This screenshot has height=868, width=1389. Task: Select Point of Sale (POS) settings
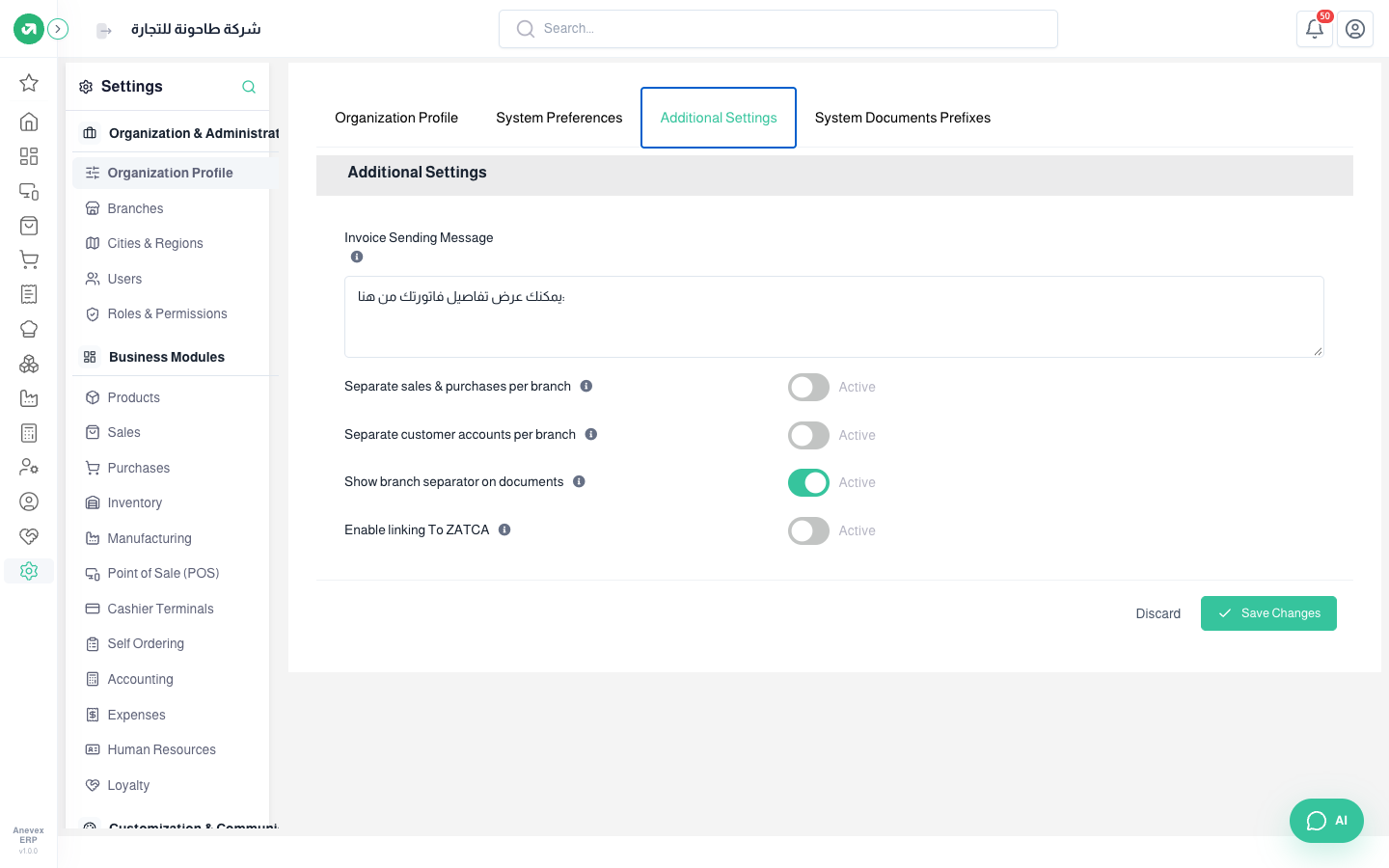[173, 573]
